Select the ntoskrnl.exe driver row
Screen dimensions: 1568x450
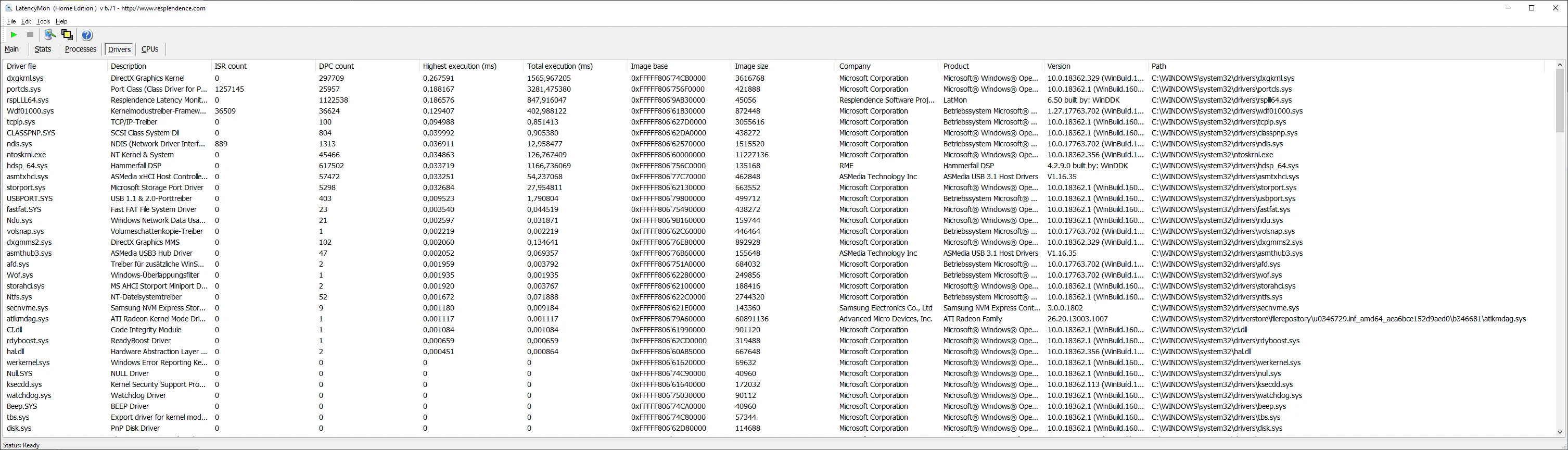(774, 155)
